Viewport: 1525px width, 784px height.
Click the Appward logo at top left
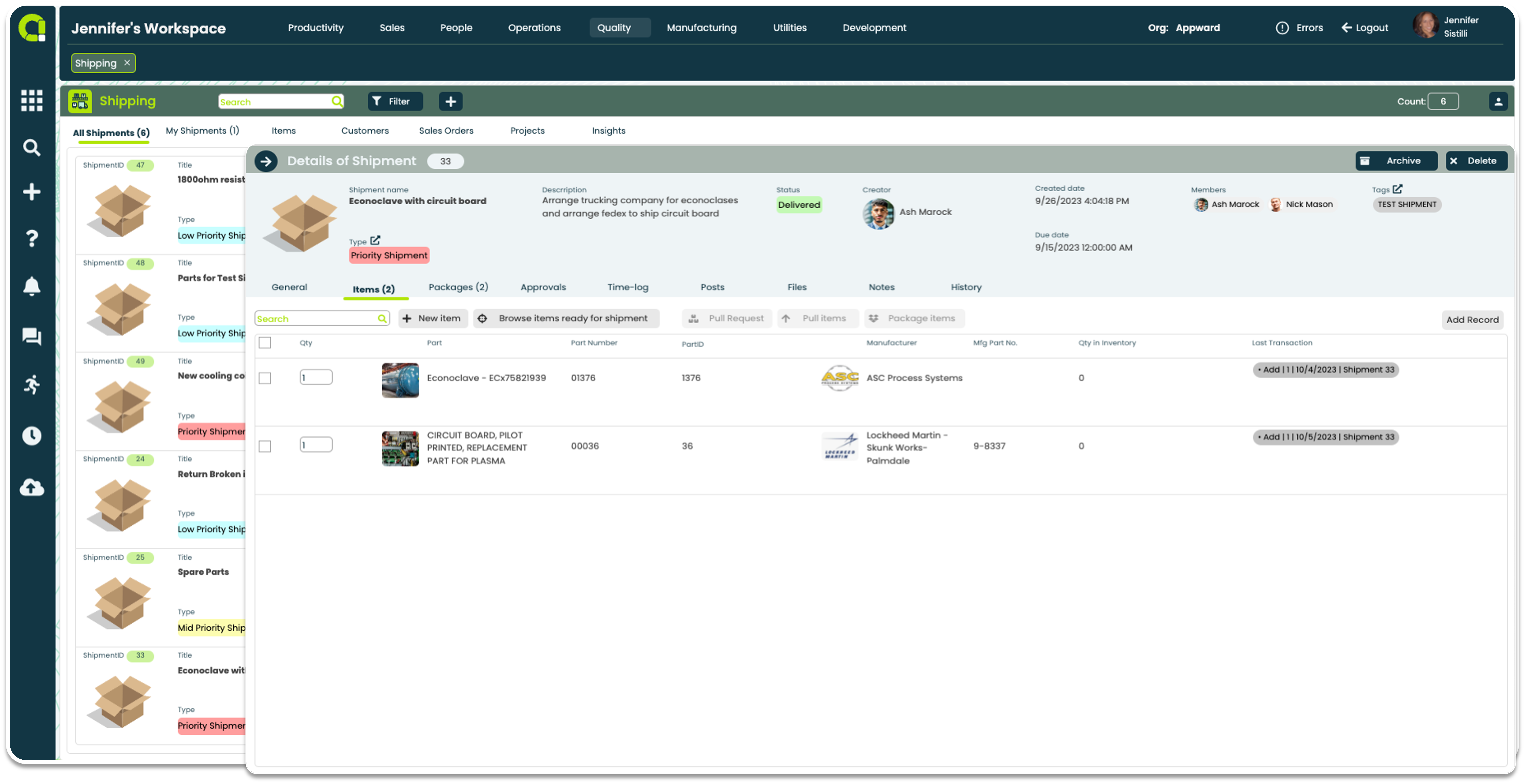[x=31, y=28]
